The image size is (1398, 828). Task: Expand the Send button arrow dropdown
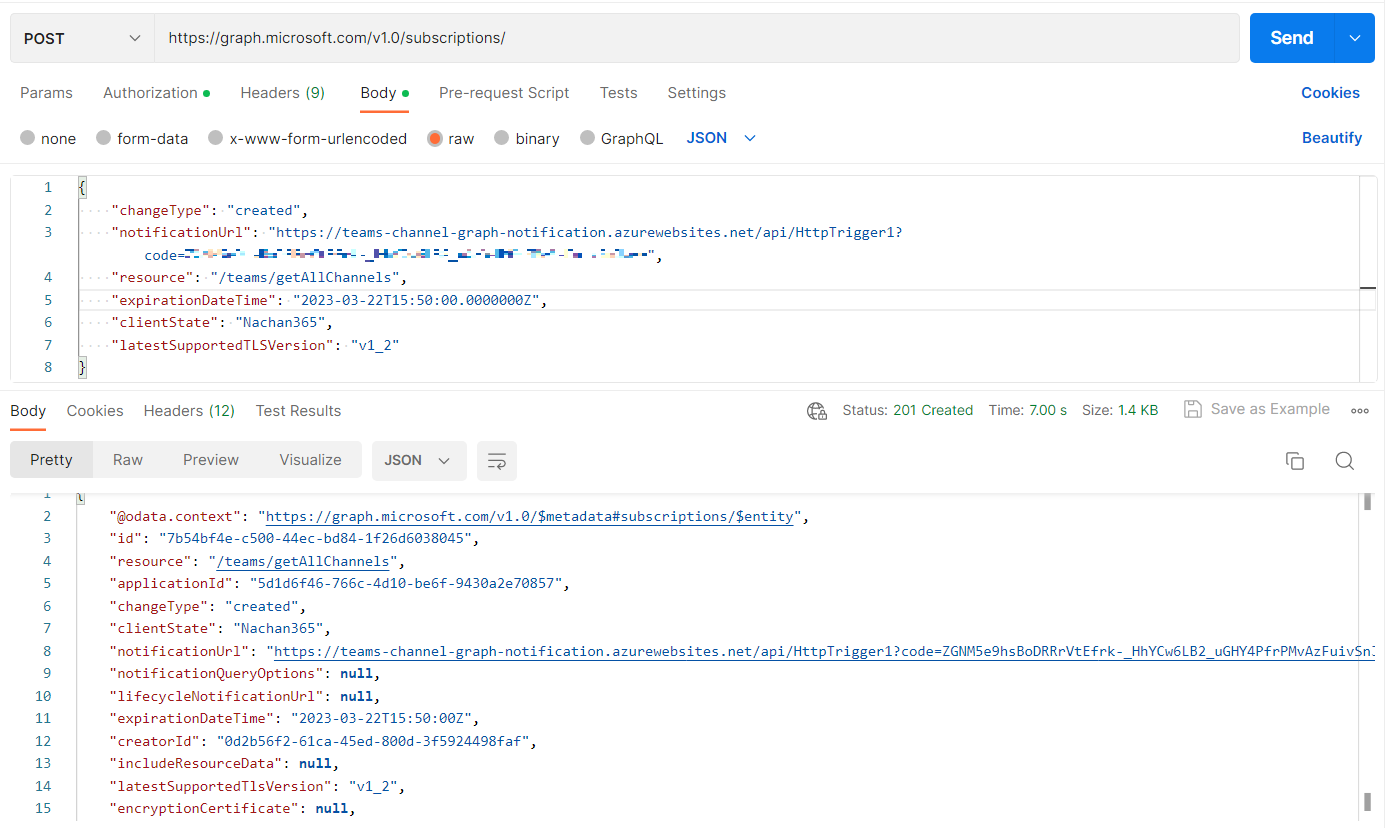(x=1355, y=38)
